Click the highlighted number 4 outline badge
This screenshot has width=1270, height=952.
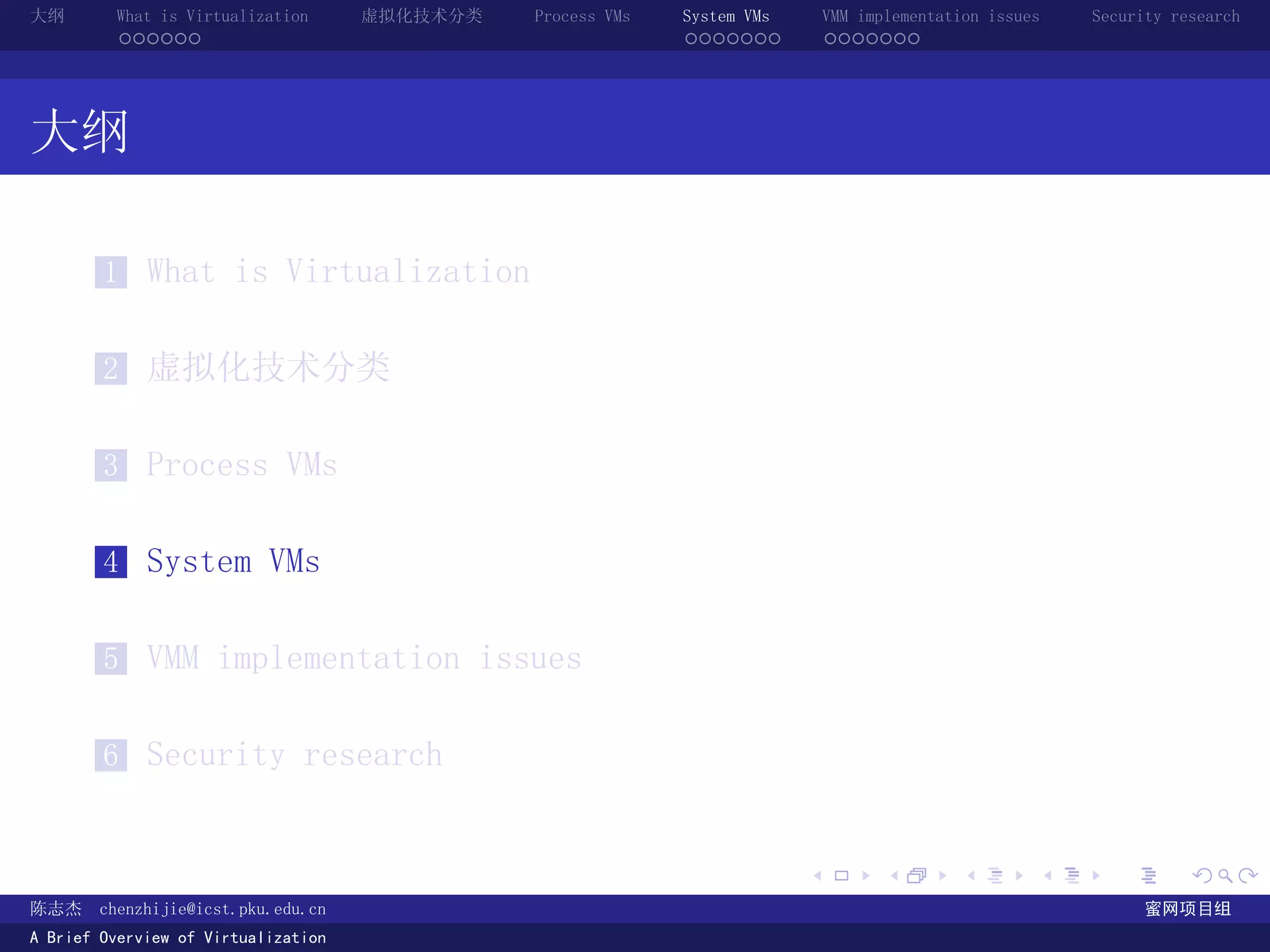point(111,562)
